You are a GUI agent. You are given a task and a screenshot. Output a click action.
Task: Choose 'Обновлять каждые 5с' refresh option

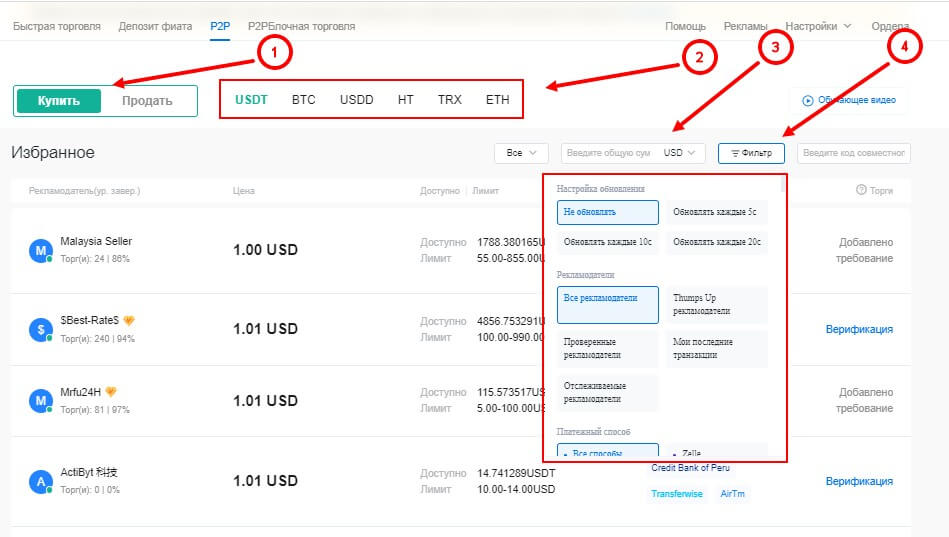tap(716, 212)
